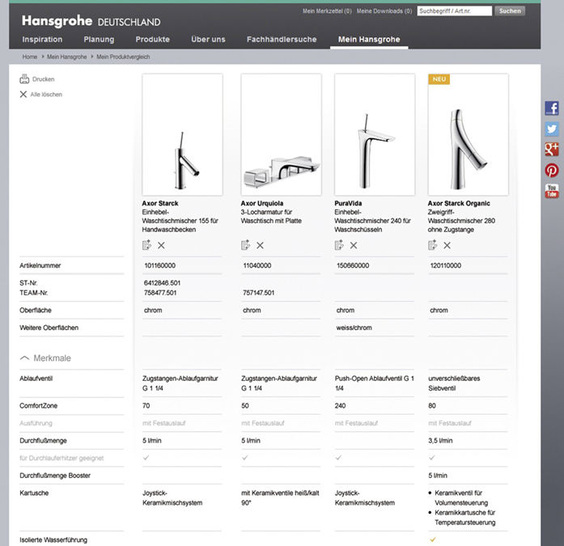Open the Twitter share icon
The width and height of the screenshot is (564, 546).
click(x=551, y=129)
